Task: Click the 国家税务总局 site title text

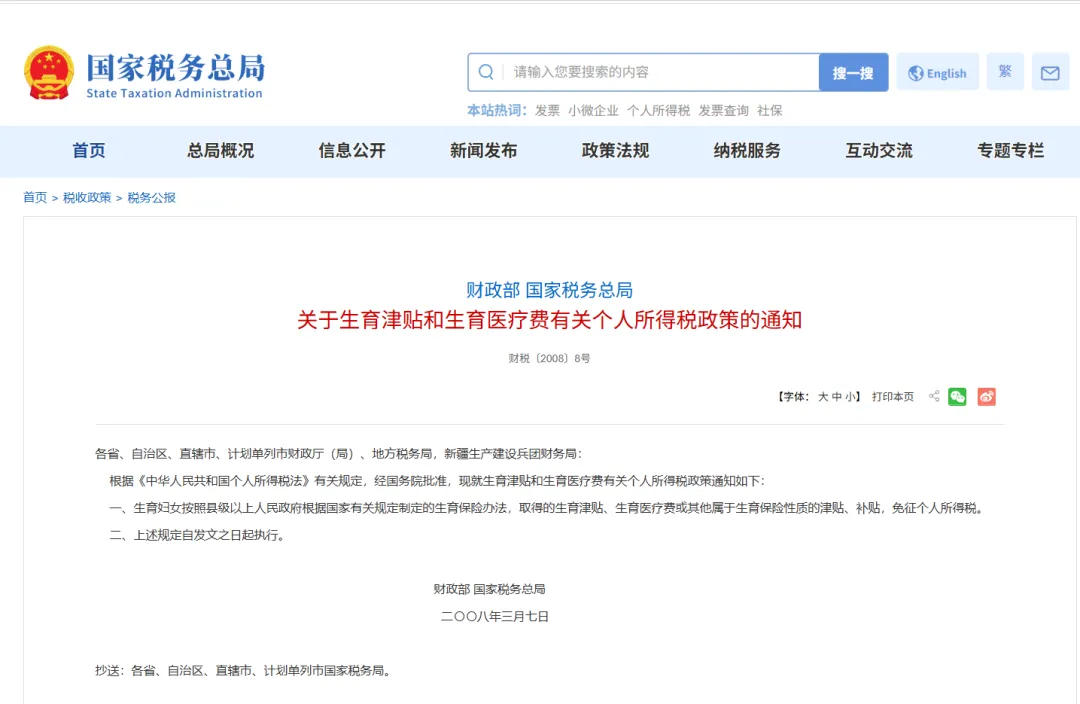Action: click(176, 67)
